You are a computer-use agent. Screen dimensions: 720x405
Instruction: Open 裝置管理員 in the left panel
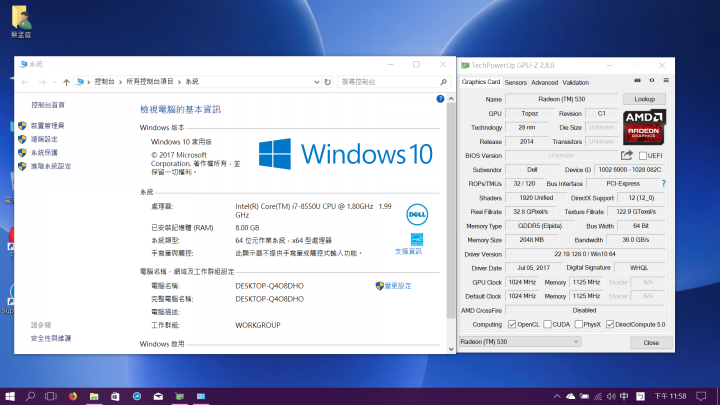pos(47,125)
